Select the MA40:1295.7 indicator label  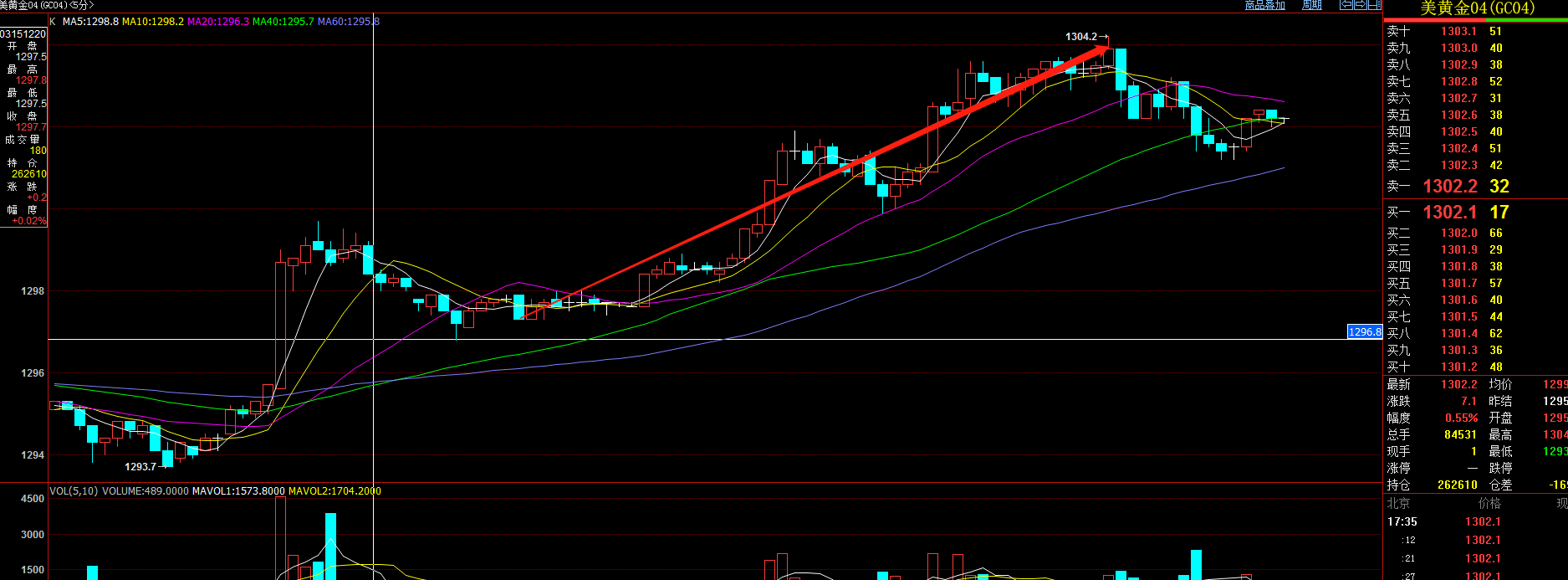(x=283, y=21)
